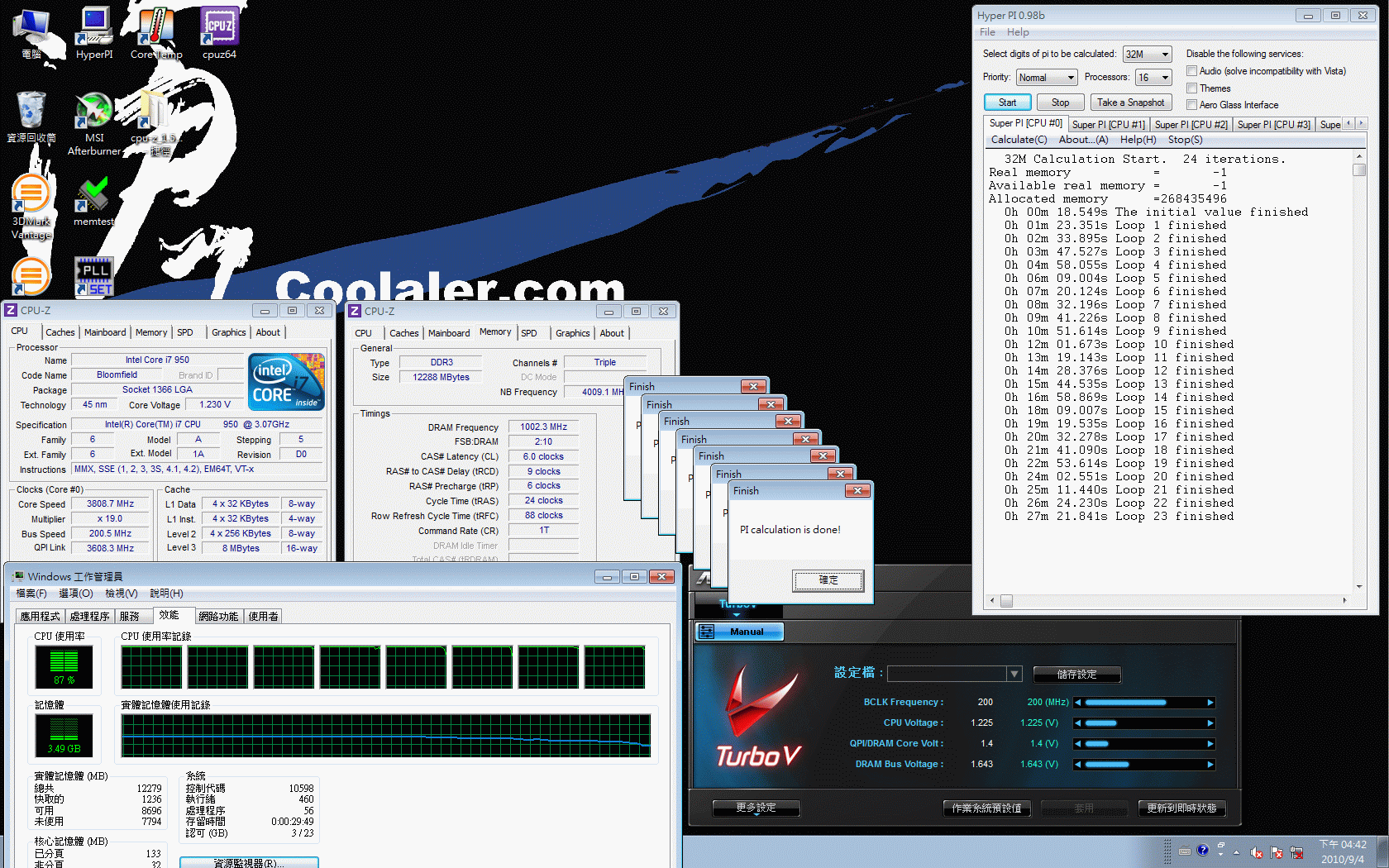
Task: Click the taskbar clock showing 04:42
Action: (x=1343, y=851)
